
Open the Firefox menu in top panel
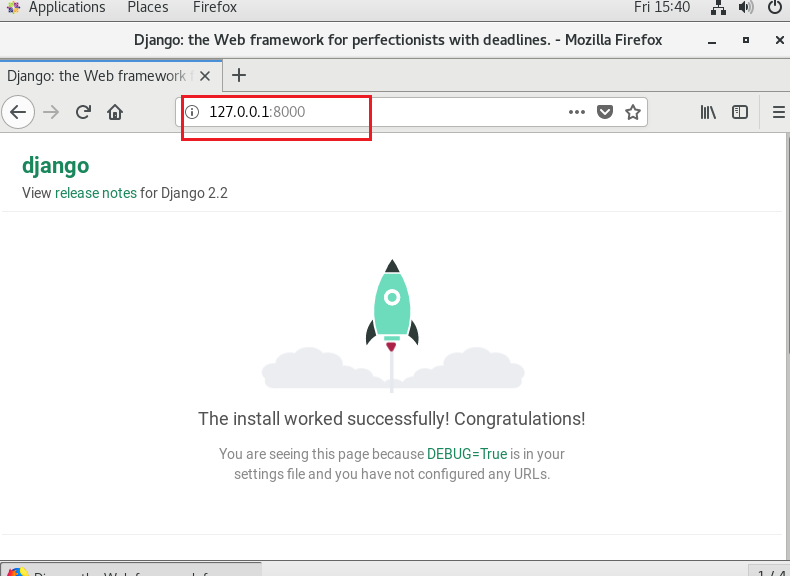[215, 8]
